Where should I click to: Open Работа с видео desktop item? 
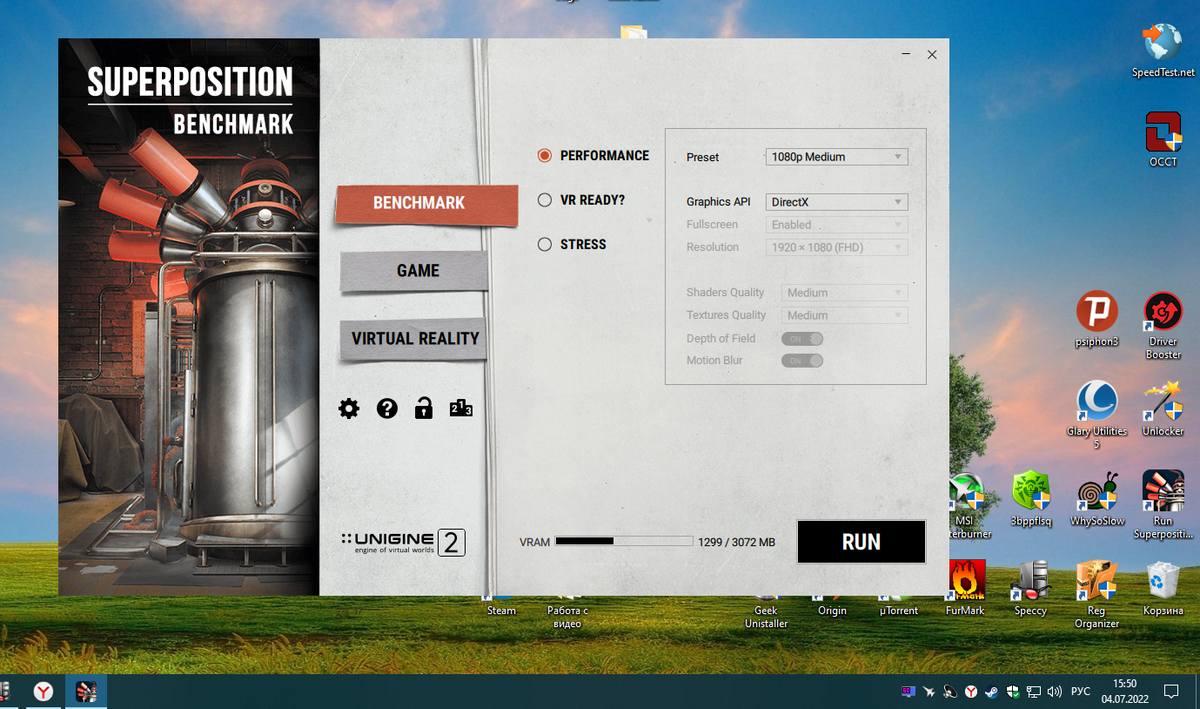coord(567,617)
